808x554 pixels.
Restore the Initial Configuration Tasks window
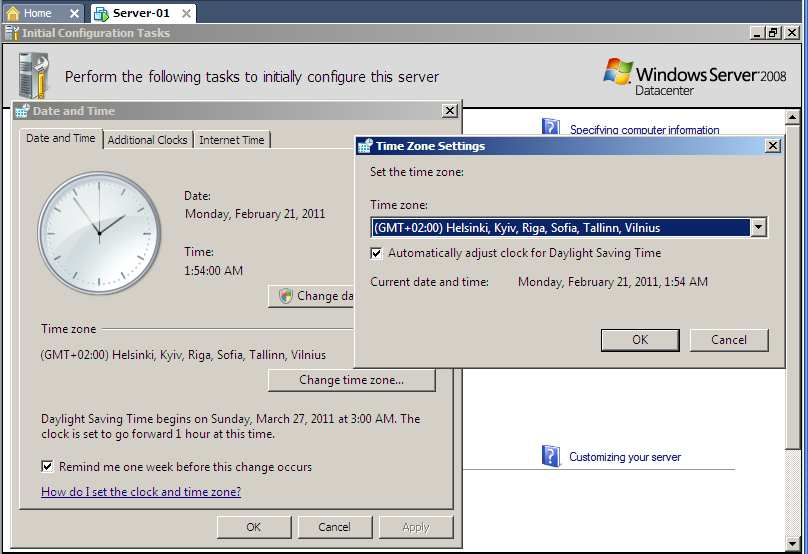(x=773, y=33)
